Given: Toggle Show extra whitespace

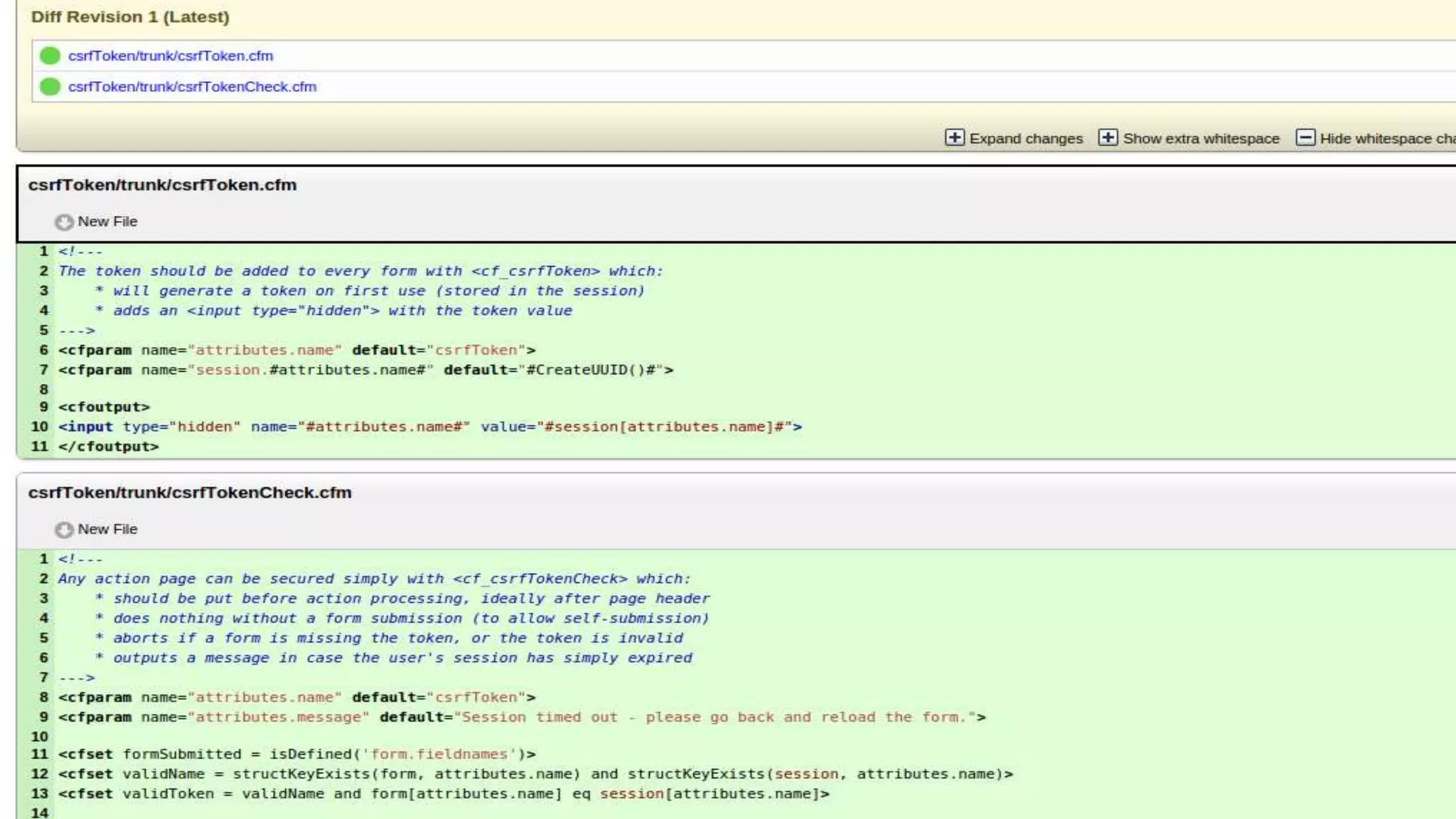Looking at the screenshot, I should tap(1108, 138).
